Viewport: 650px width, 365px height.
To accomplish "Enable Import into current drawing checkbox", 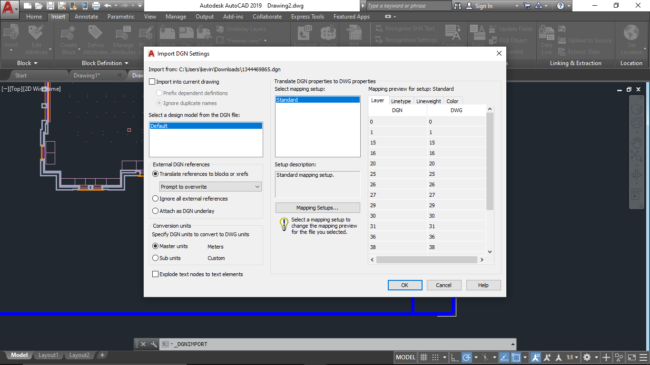I will 152,82.
